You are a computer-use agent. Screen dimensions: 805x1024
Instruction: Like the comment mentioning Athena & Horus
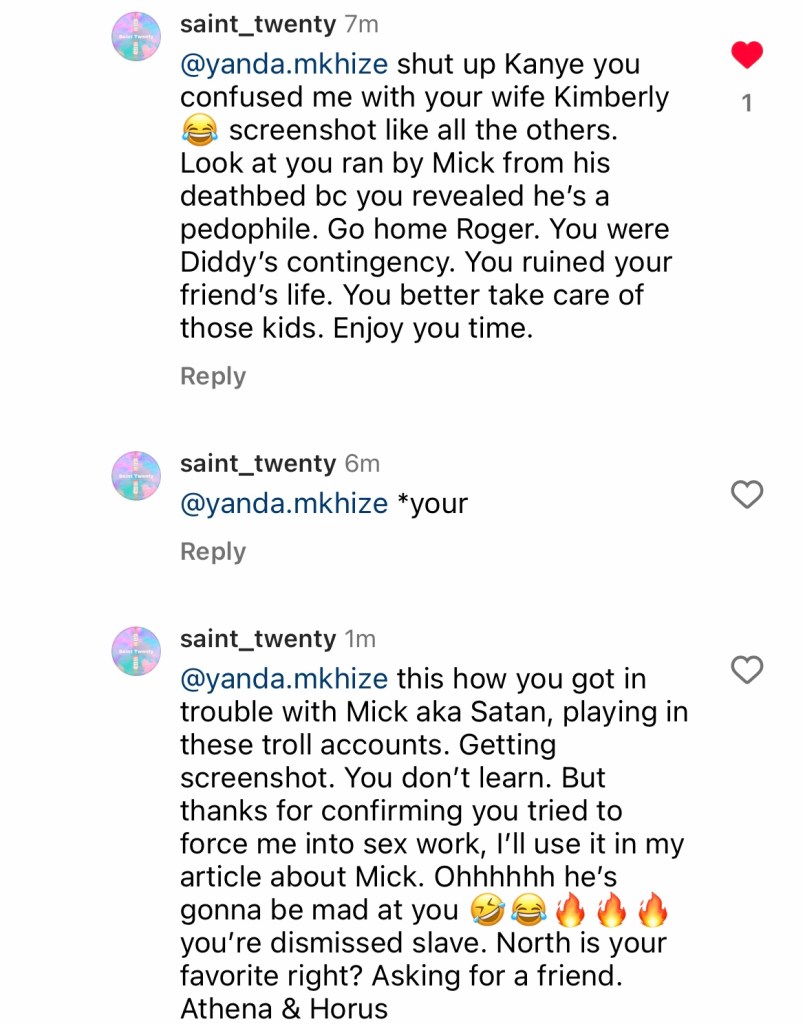coord(747,669)
